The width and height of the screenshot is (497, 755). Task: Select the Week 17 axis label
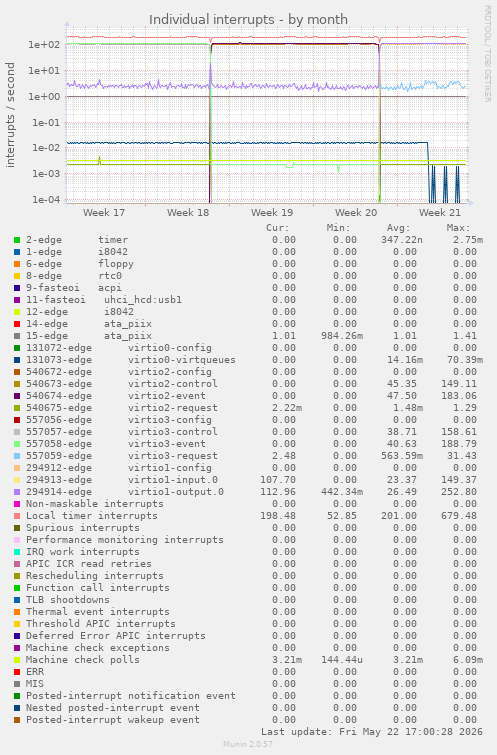click(x=104, y=213)
